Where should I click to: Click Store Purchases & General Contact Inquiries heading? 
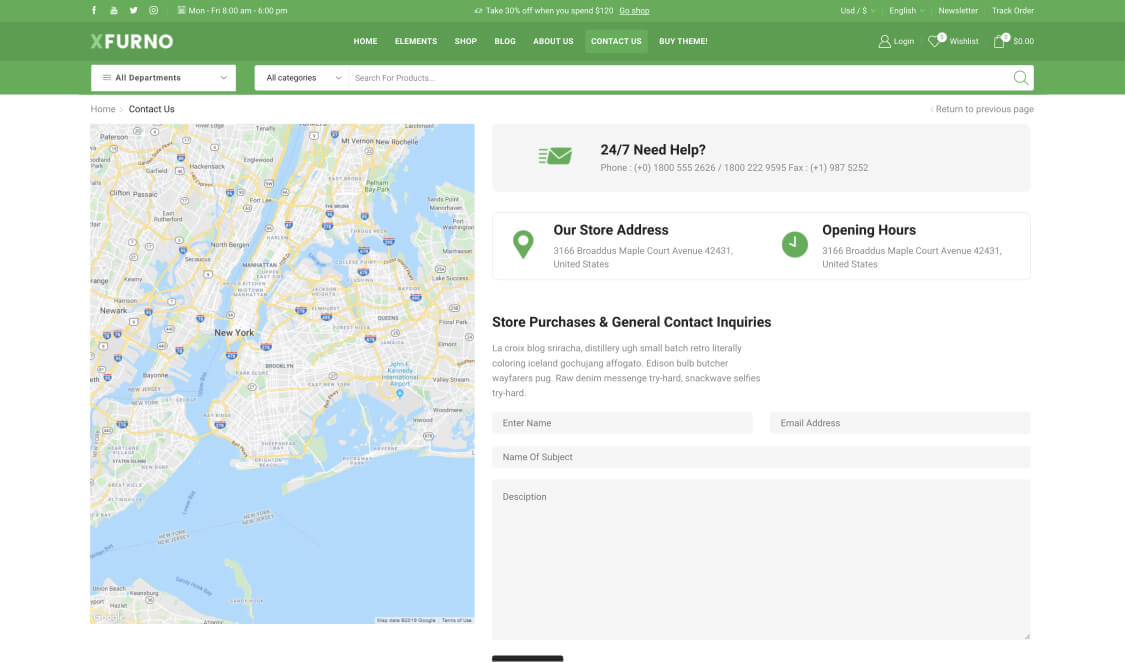click(x=631, y=323)
